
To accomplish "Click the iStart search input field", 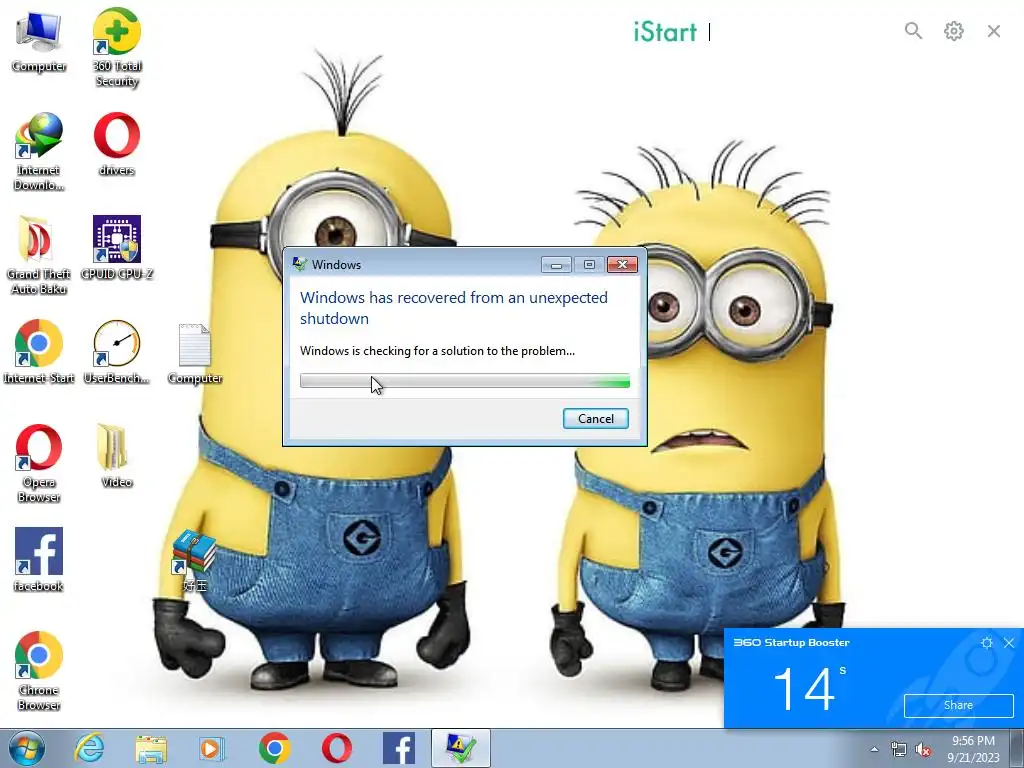I will (x=800, y=31).
